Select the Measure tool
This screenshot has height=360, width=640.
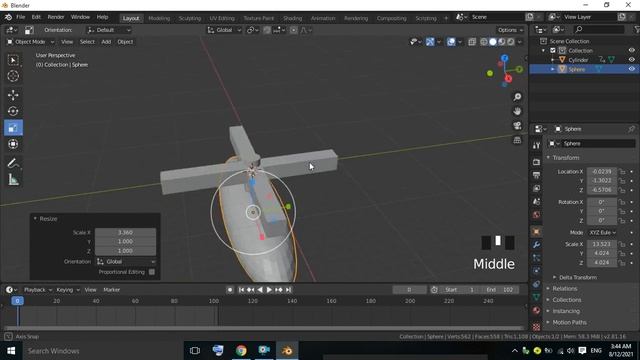click(x=13, y=180)
